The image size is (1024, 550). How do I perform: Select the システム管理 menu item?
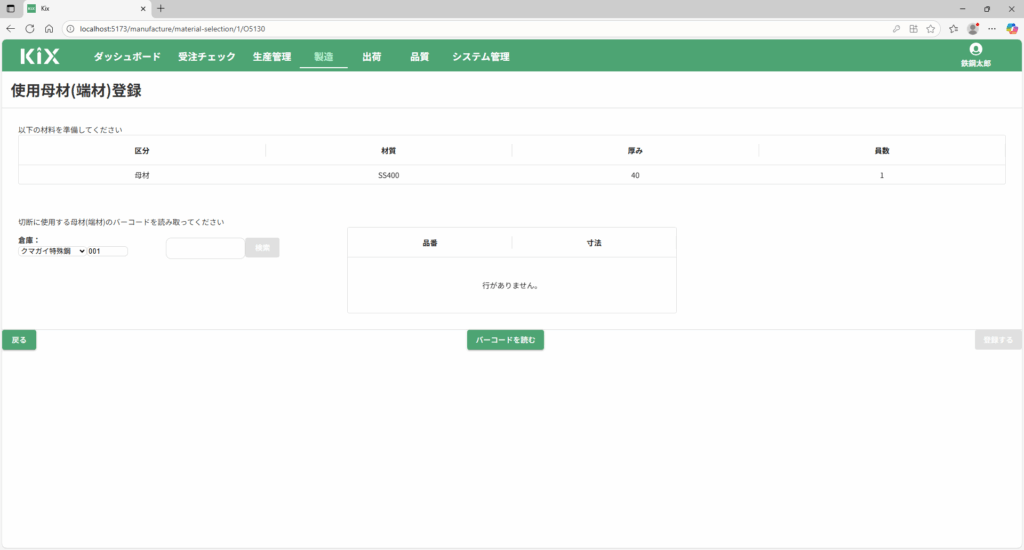click(480, 57)
